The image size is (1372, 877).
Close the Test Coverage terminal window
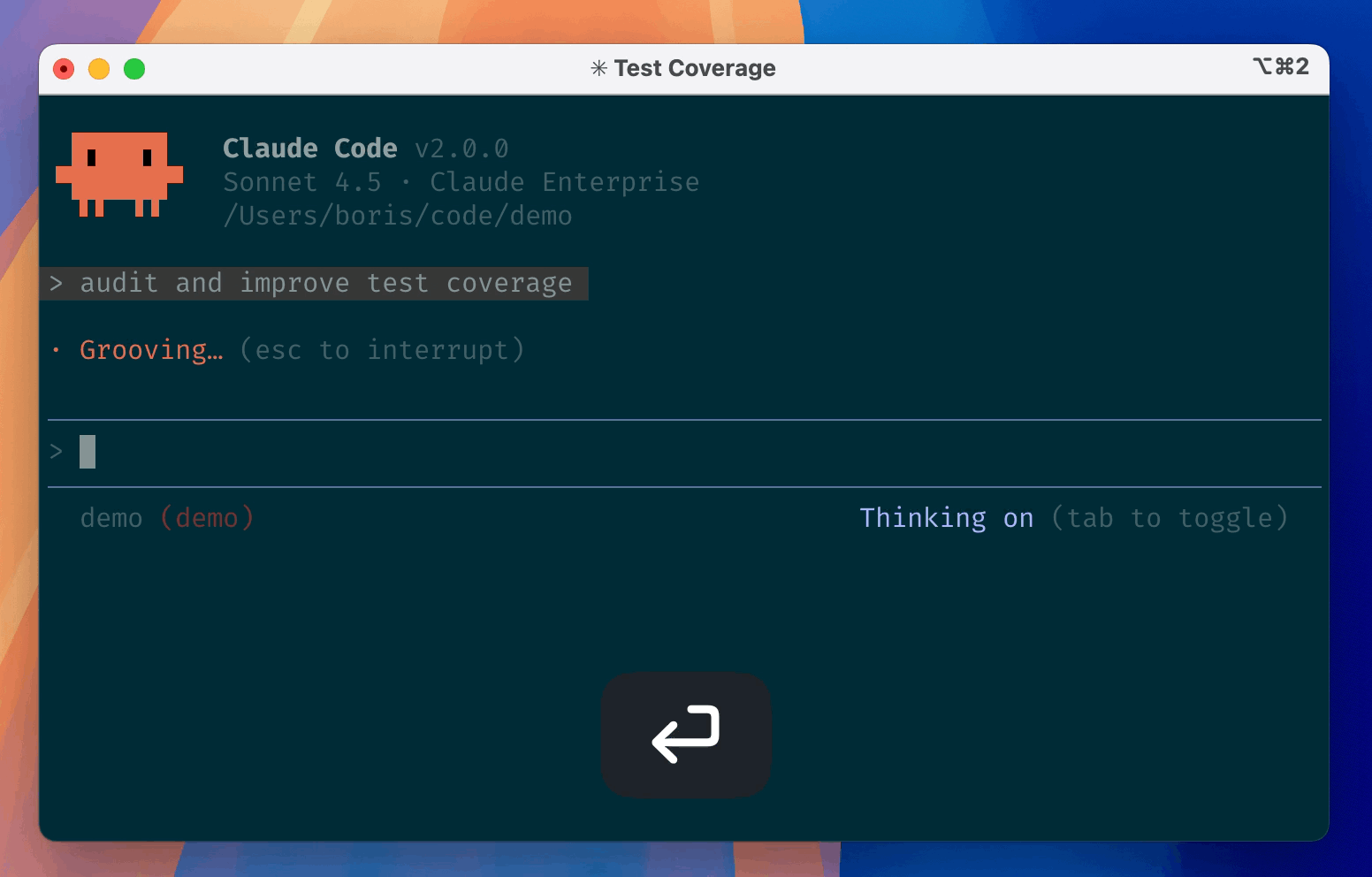tap(64, 69)
